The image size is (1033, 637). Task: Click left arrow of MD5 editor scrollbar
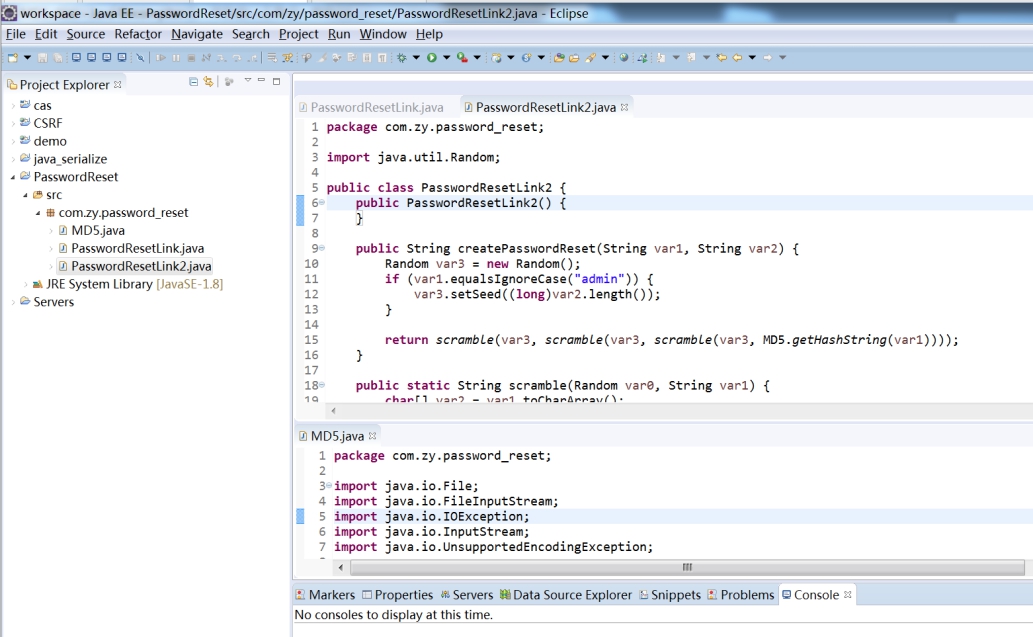click(x=341, y=567)
